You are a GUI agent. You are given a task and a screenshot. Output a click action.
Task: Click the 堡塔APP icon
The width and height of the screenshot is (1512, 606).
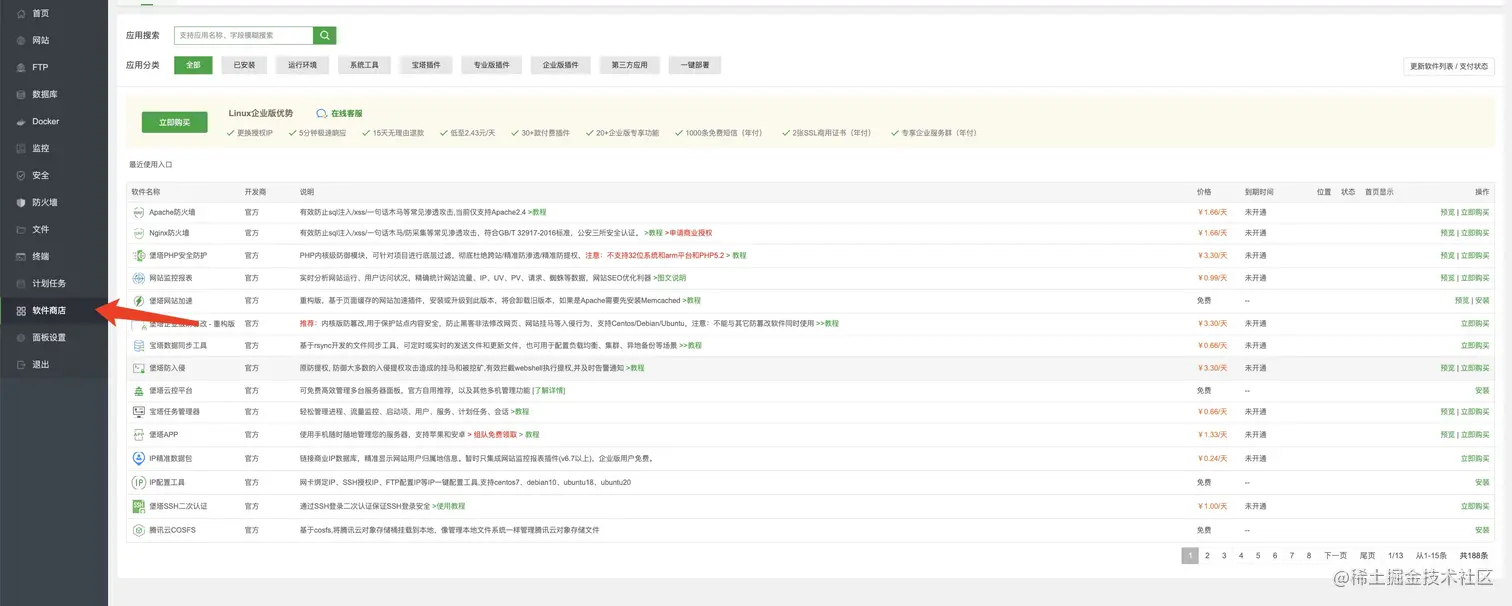point(139,434)
